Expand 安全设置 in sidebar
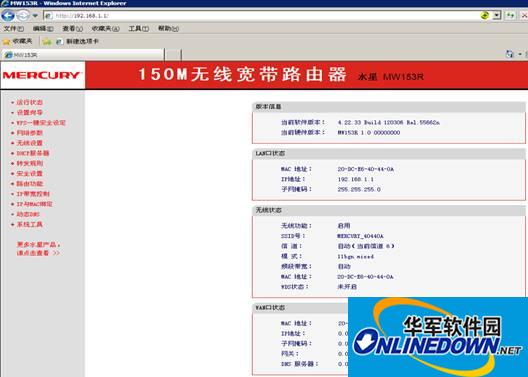Image resolution: width=528 pixels, height=377 pixels. pyautogui.click(x=30, y=174)
